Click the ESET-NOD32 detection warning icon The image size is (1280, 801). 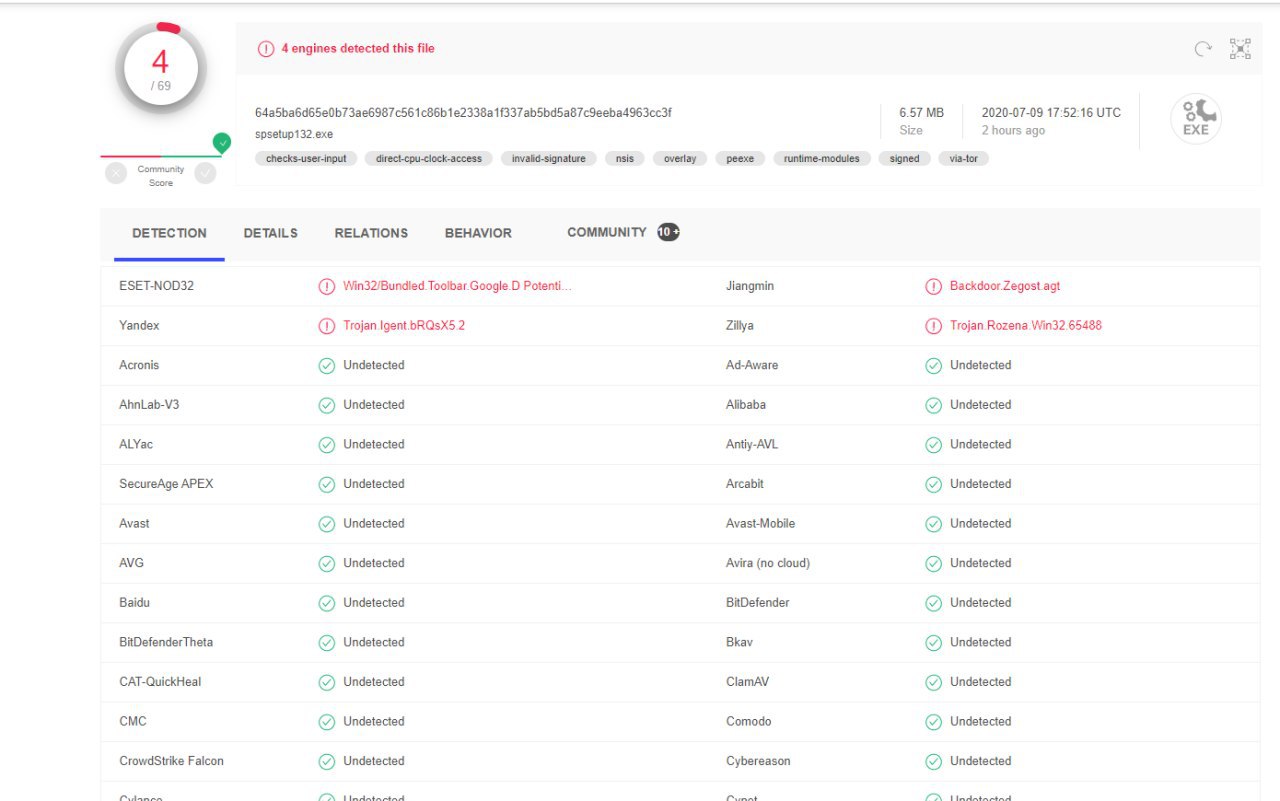[326, 286]
